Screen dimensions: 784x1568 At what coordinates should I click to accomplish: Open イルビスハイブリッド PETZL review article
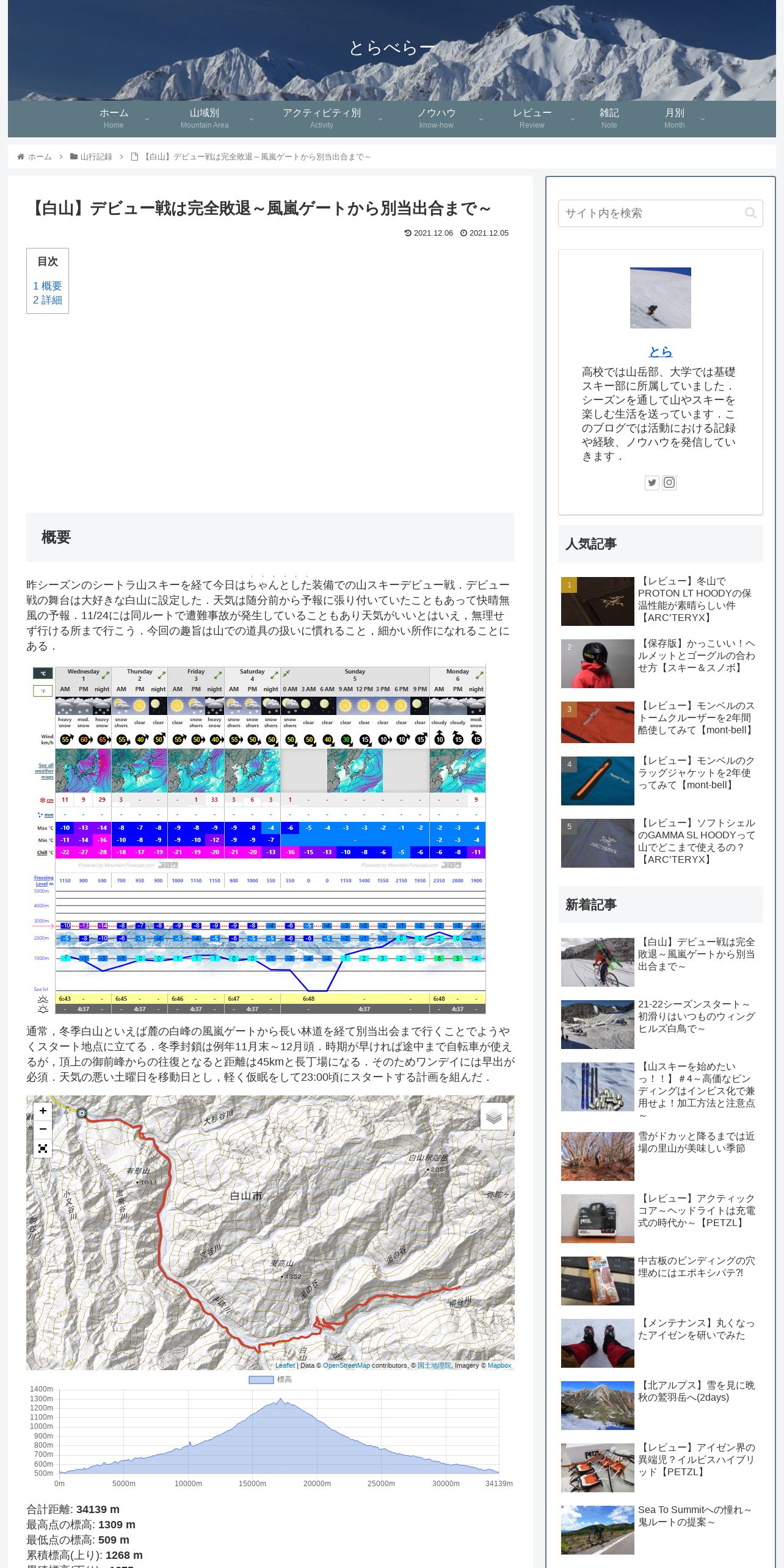[661, 1467]
